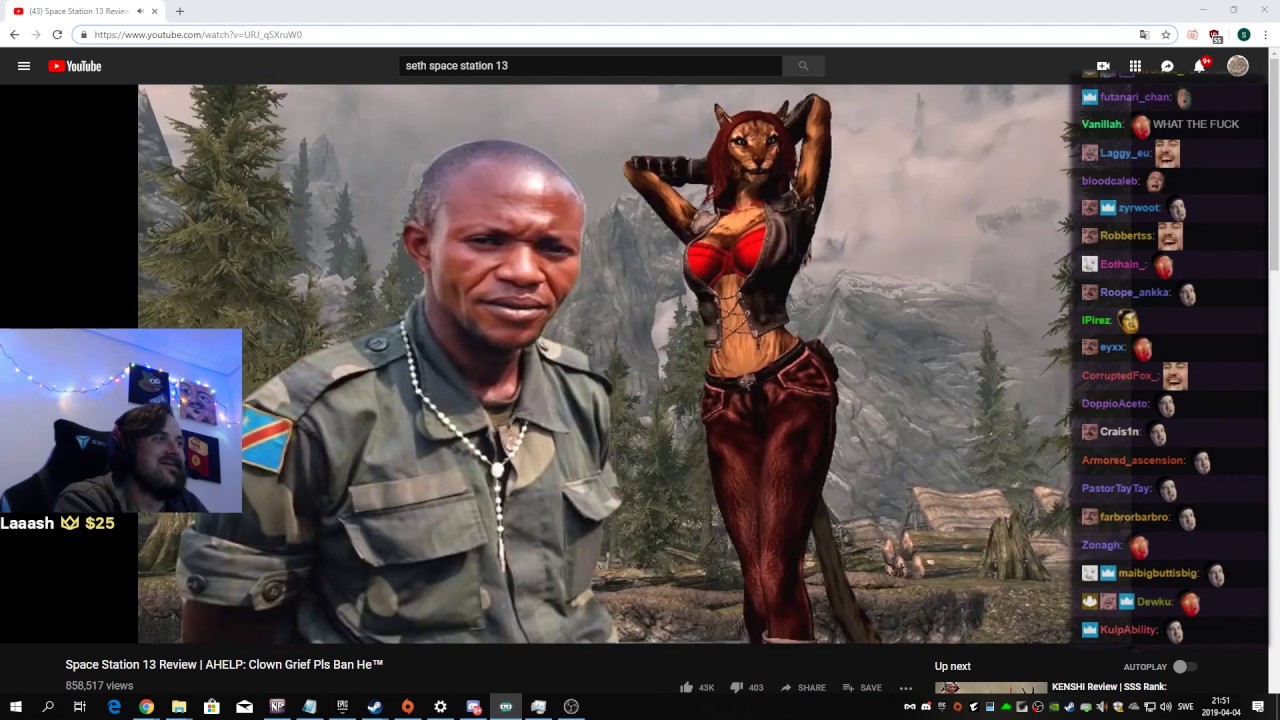Open the create video camera icon
The image size is (1280, 720).
click(x=1103, y=66)
